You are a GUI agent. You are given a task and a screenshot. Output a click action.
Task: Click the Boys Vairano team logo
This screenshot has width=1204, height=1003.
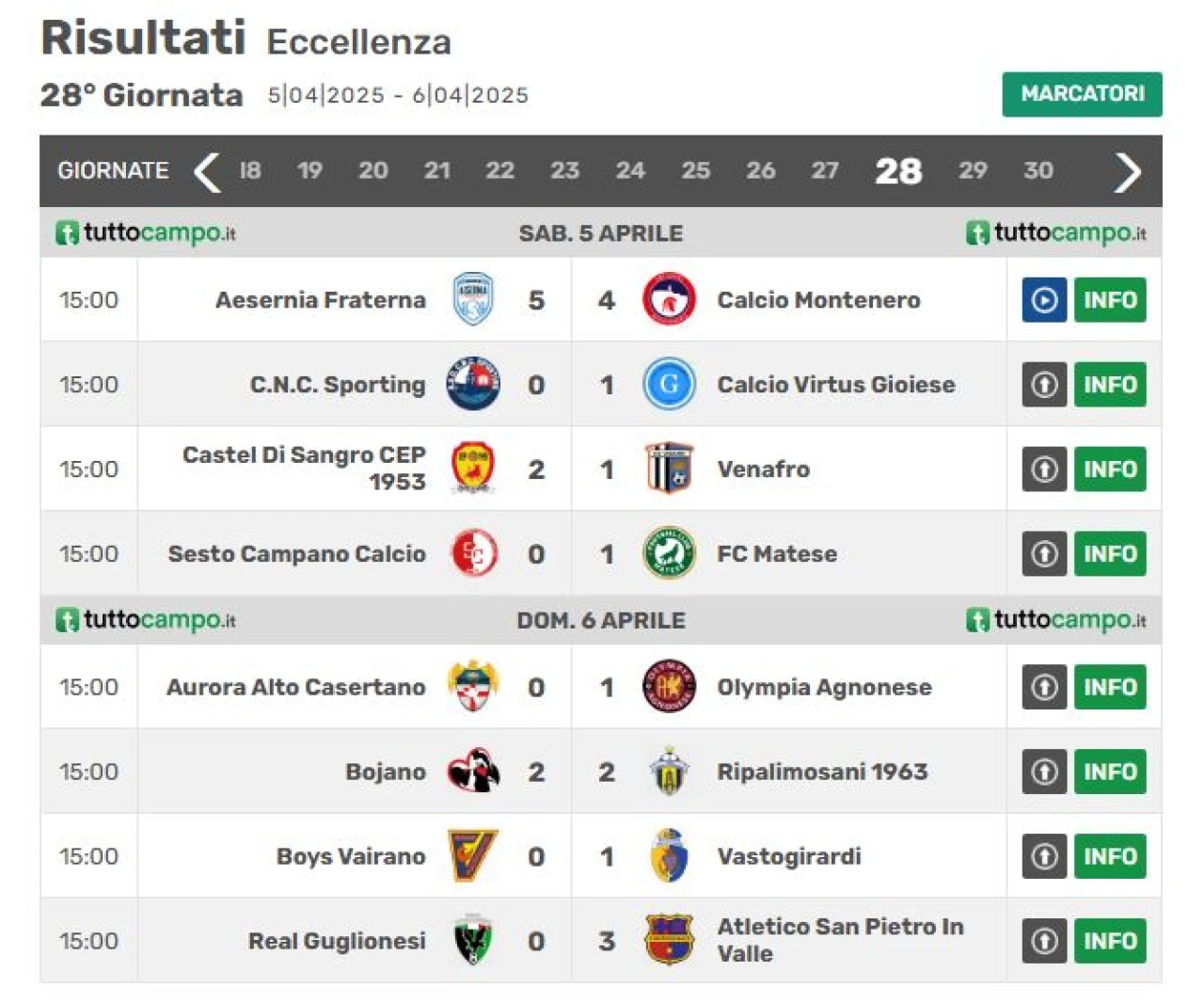click(472, 856)
